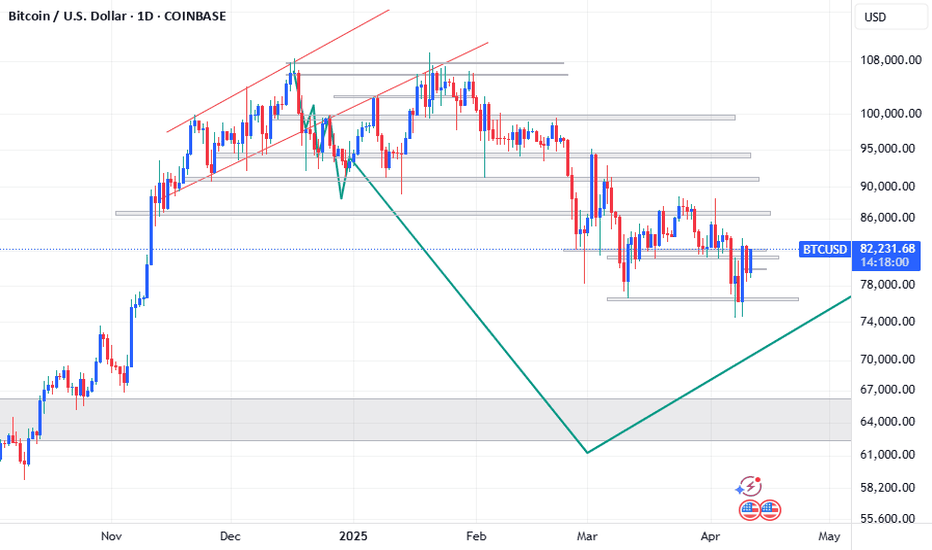The height and width of the screenshot is (550, 932).
Task: Click the Dec label on time axis
Action: pyautogui.click(x=230, y=536)
